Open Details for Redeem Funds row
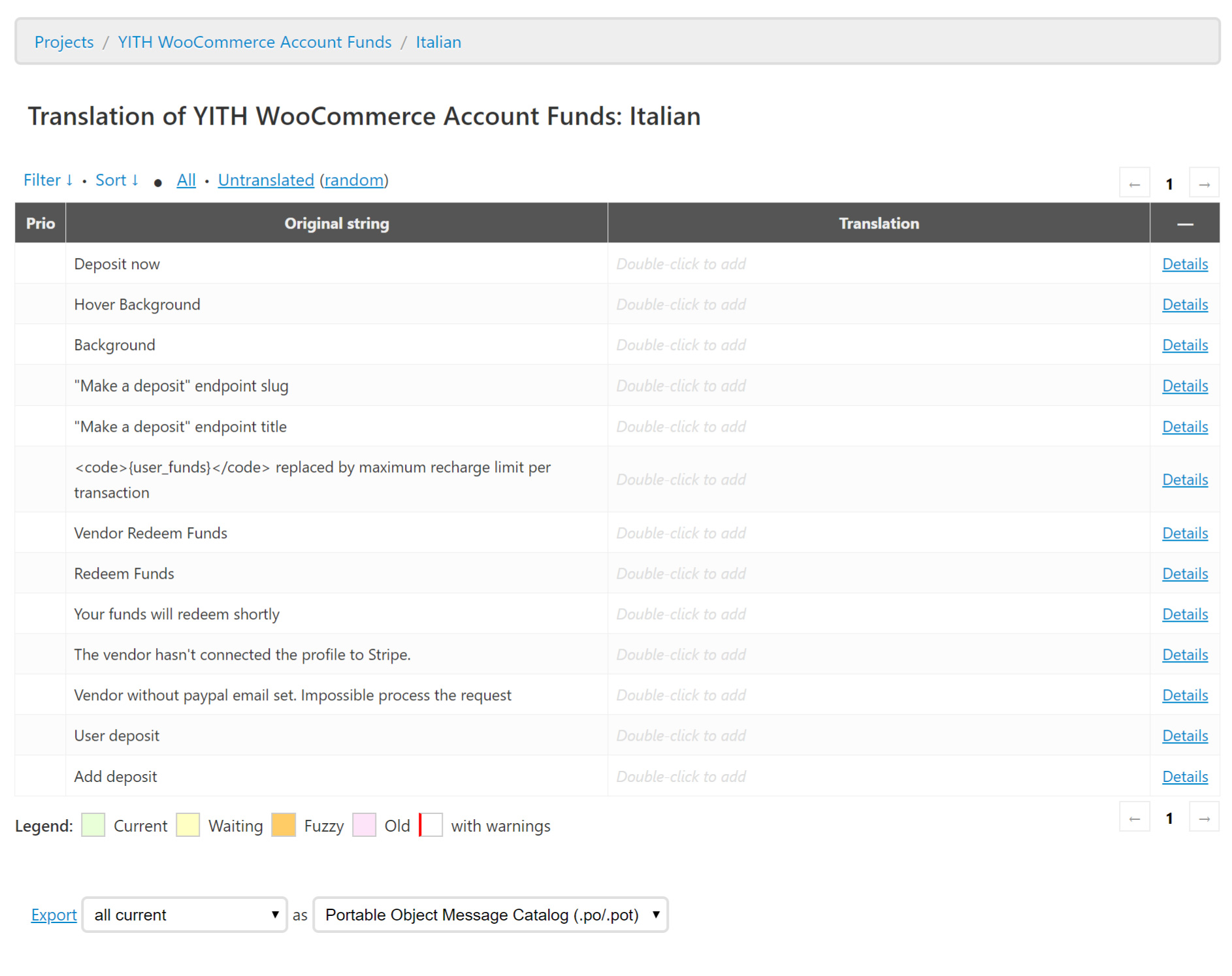Screen dimensions: 1232x976 [1185, 574]
